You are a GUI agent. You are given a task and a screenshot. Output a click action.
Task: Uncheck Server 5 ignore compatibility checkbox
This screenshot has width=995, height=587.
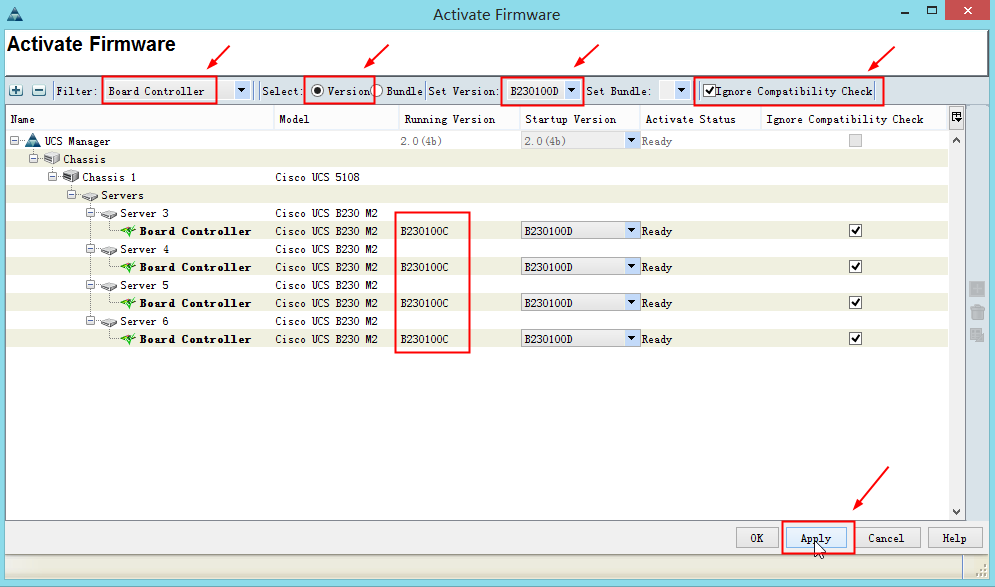[855, 303]
